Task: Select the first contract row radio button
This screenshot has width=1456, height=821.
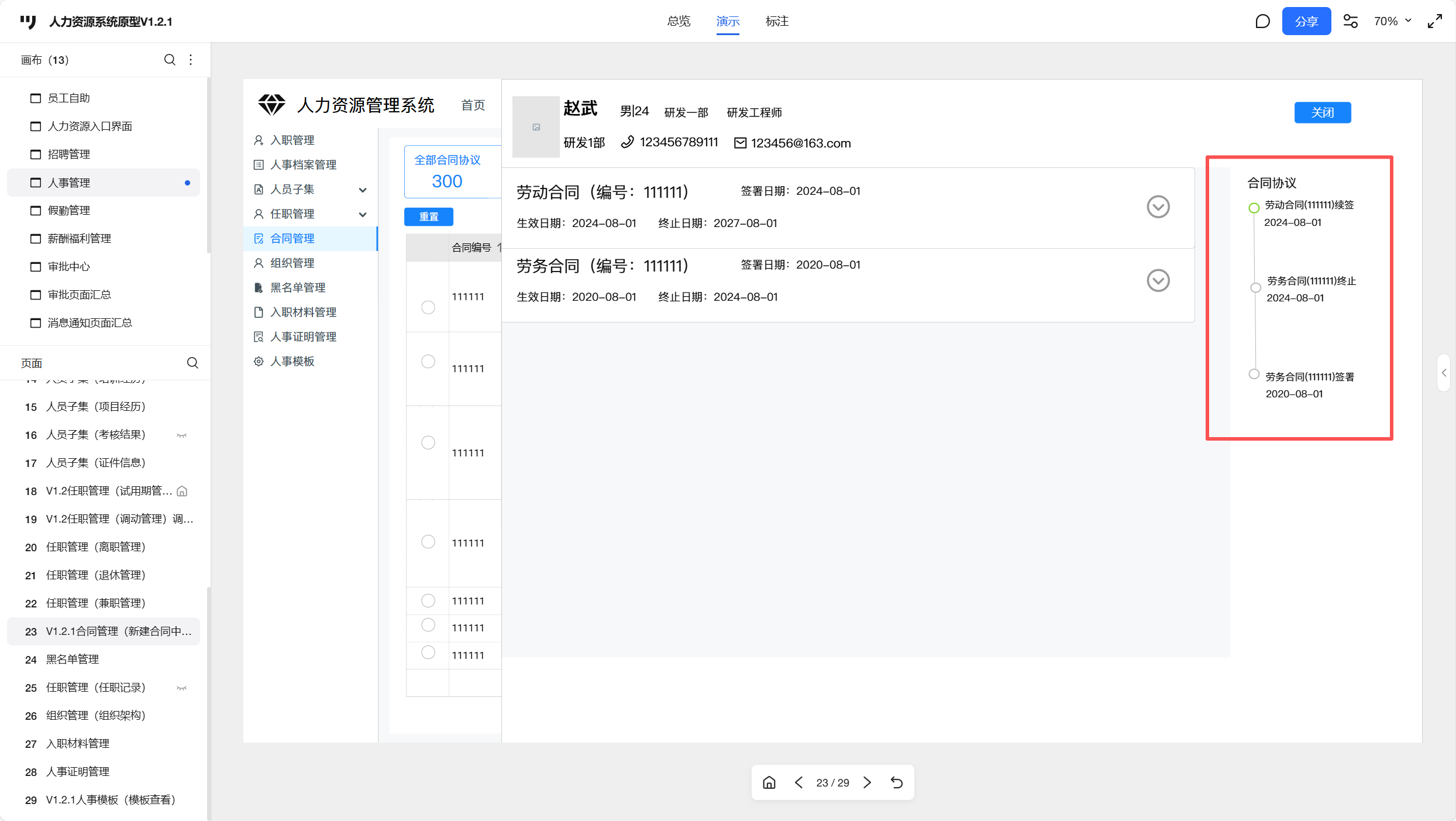Action: point(428,307)
